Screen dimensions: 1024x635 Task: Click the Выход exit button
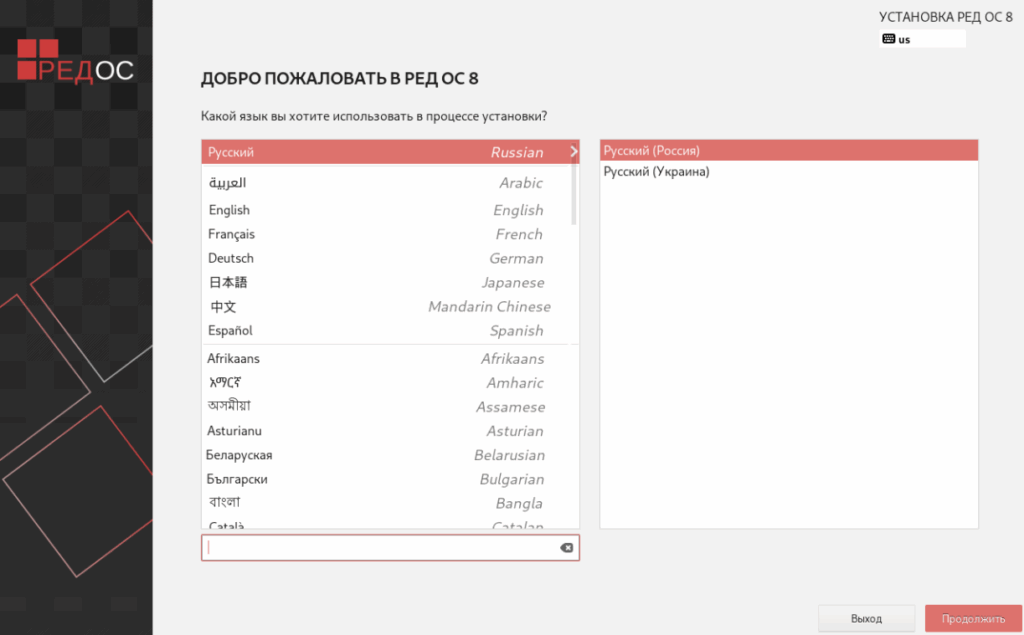click(866, 618)
